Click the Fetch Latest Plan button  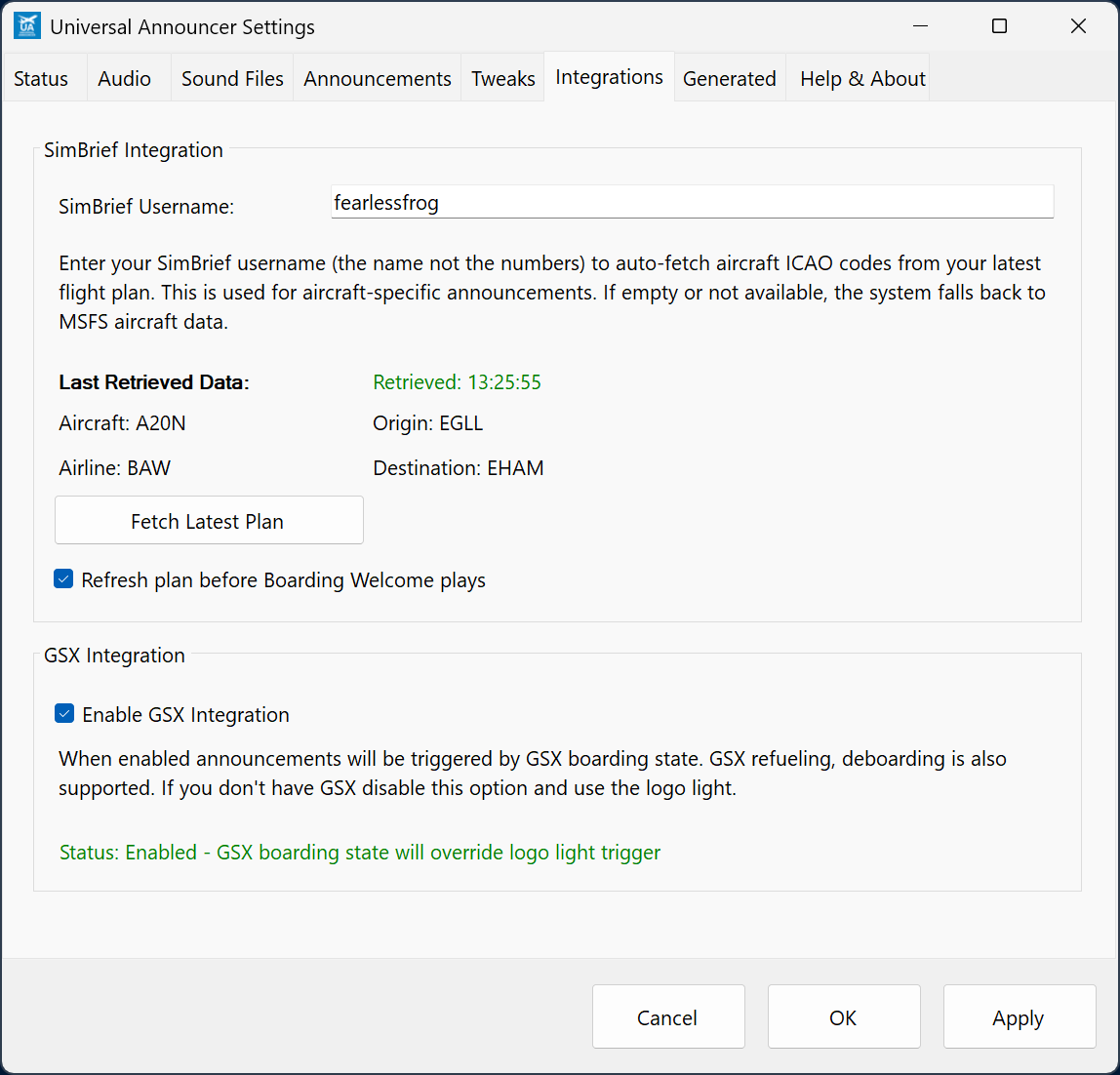coord(209,521)
